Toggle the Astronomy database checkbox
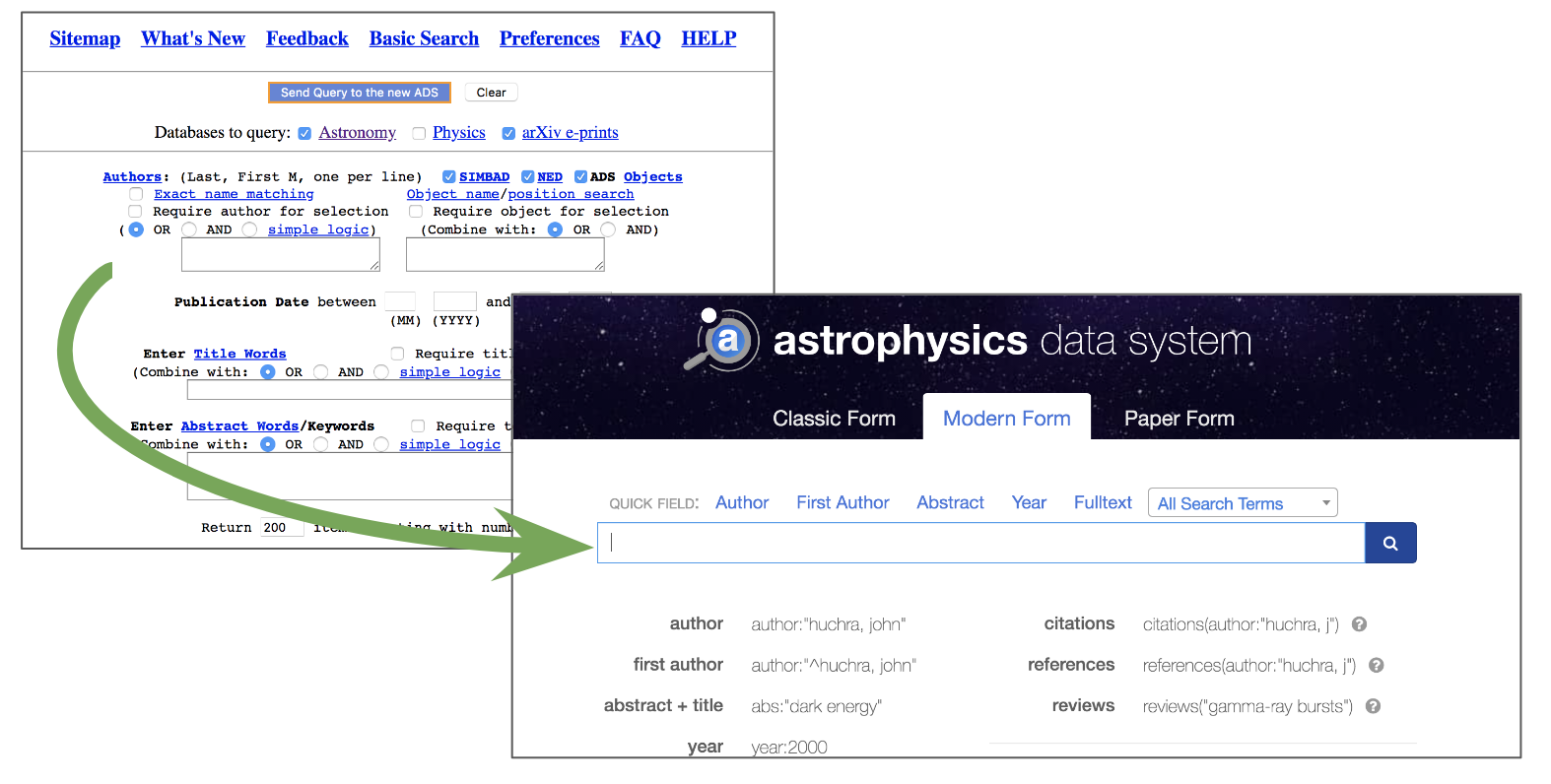 pos(305,133)
